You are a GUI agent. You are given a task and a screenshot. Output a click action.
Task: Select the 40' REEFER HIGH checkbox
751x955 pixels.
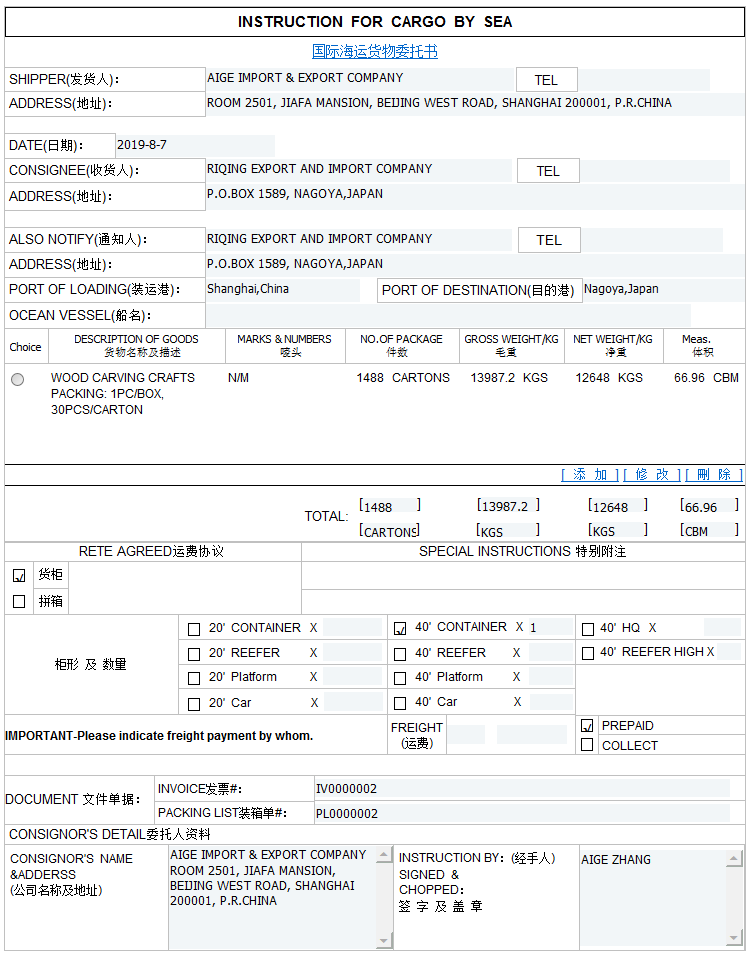click(x=588, y=653)
